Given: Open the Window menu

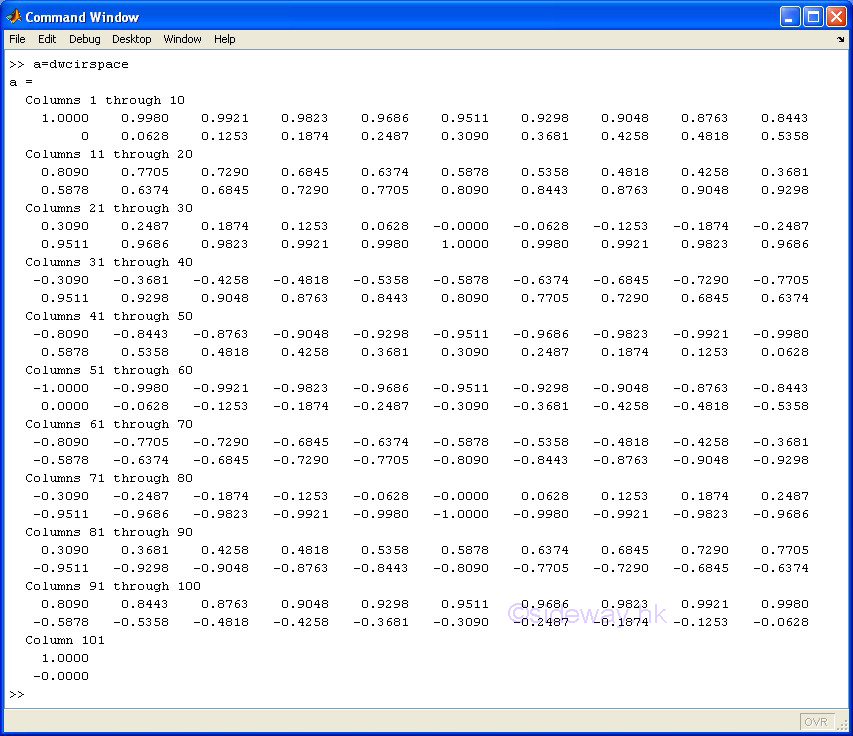Looking at the screenshot, I should click(182, 39).
